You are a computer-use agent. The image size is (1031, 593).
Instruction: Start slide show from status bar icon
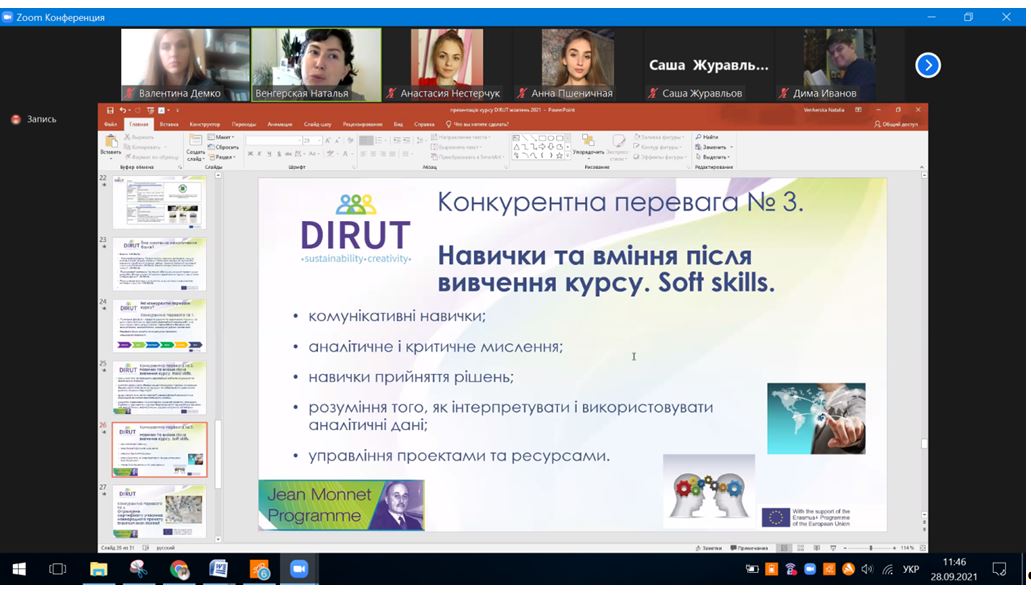click(x=833, y=548)
